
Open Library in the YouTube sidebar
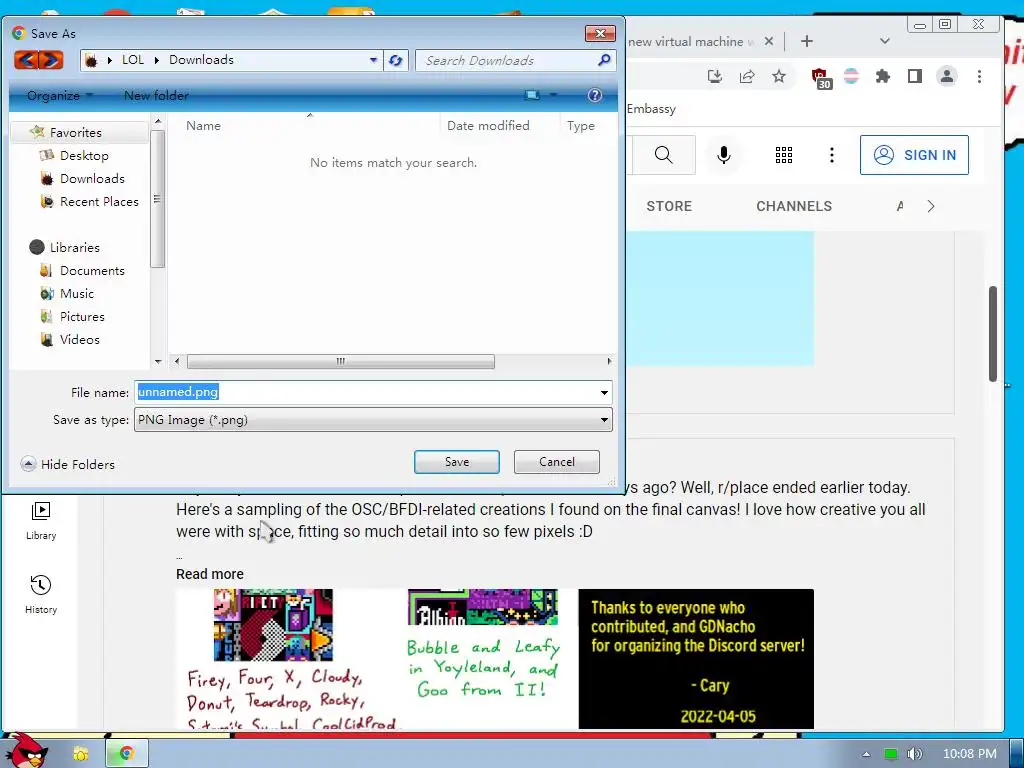40,520
